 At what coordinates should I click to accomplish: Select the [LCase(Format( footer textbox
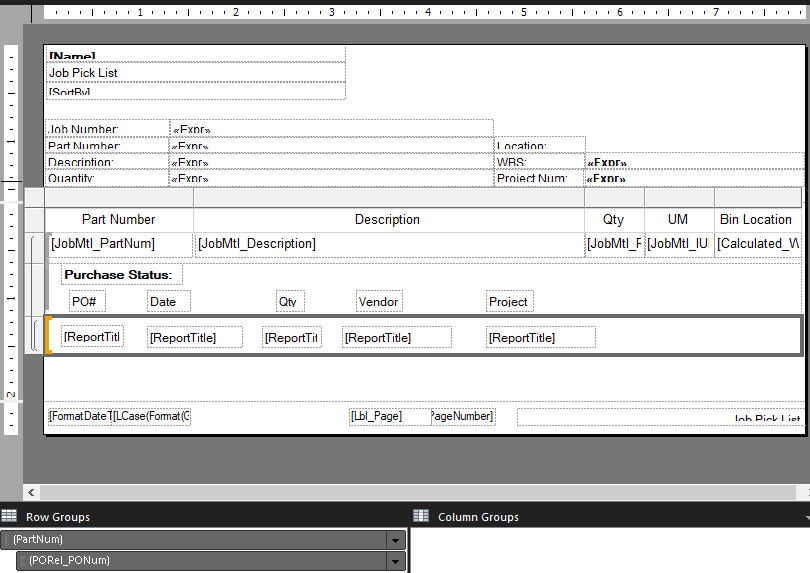151,416
